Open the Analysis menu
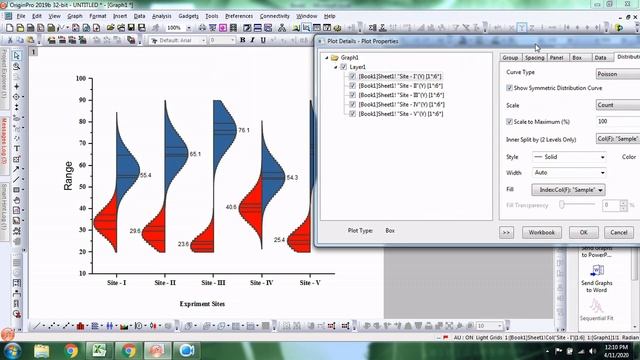Image resolution: width=640 pixels, height=360 pixels. (x=162, y=16)
